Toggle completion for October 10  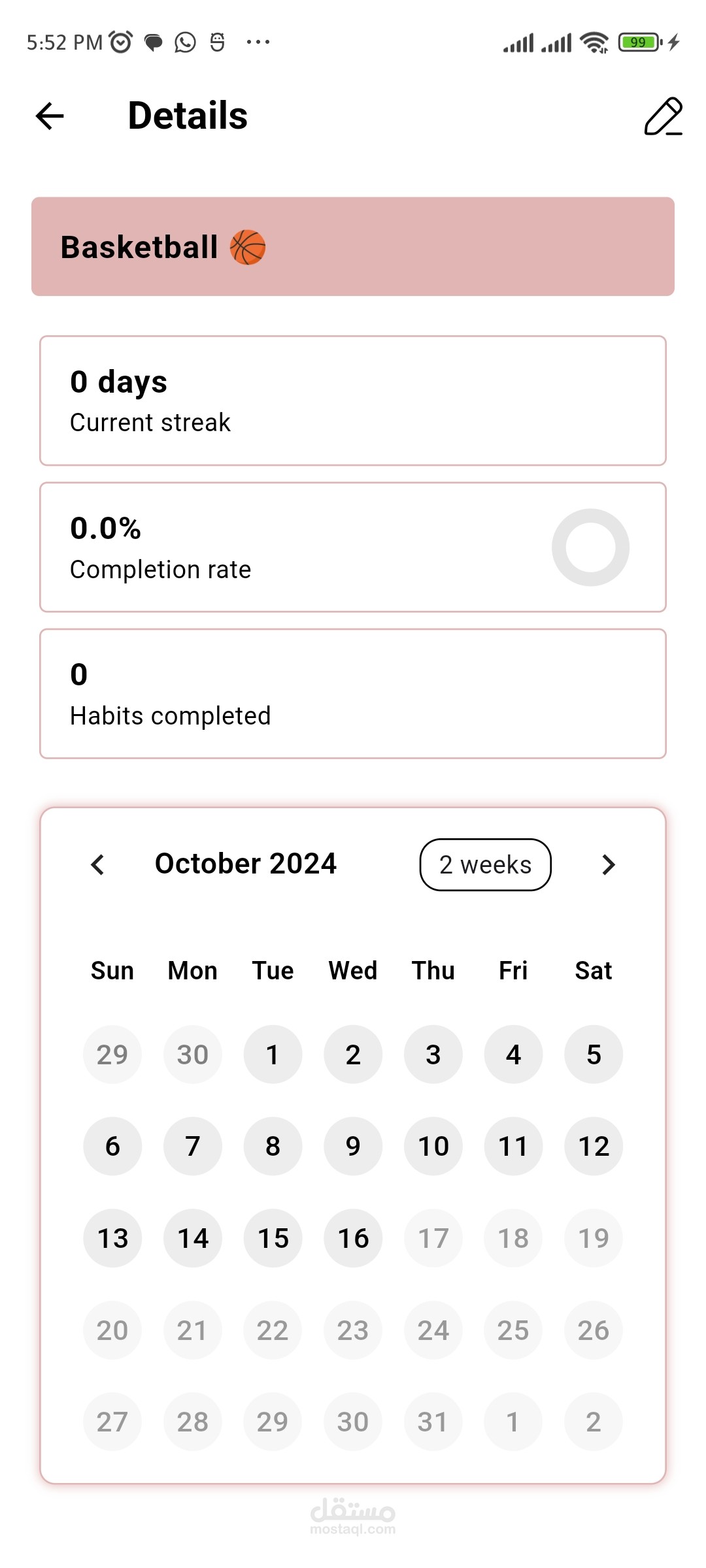(433, 1146)
